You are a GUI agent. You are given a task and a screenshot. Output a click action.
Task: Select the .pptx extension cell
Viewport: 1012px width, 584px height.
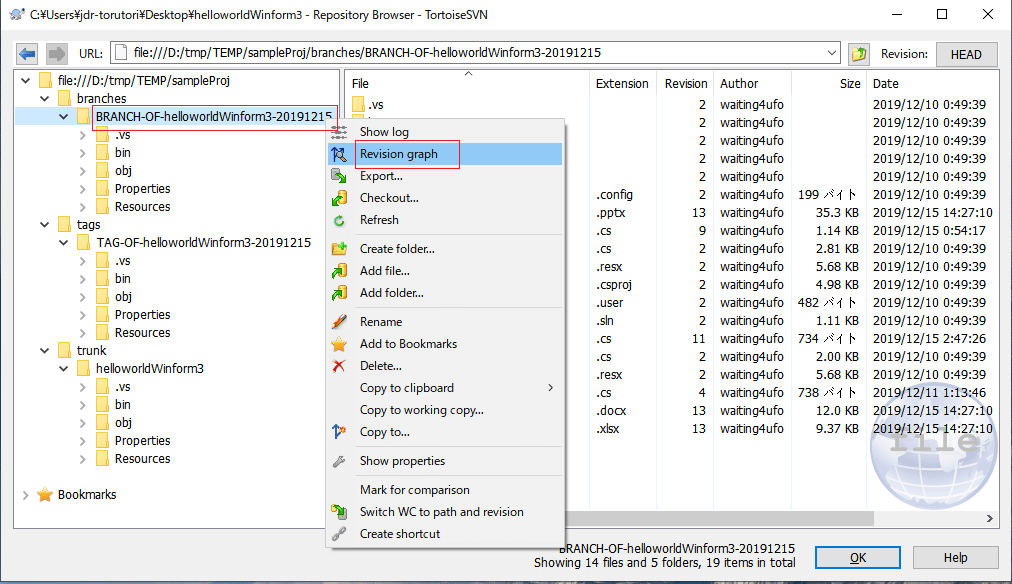pos(611,213)
